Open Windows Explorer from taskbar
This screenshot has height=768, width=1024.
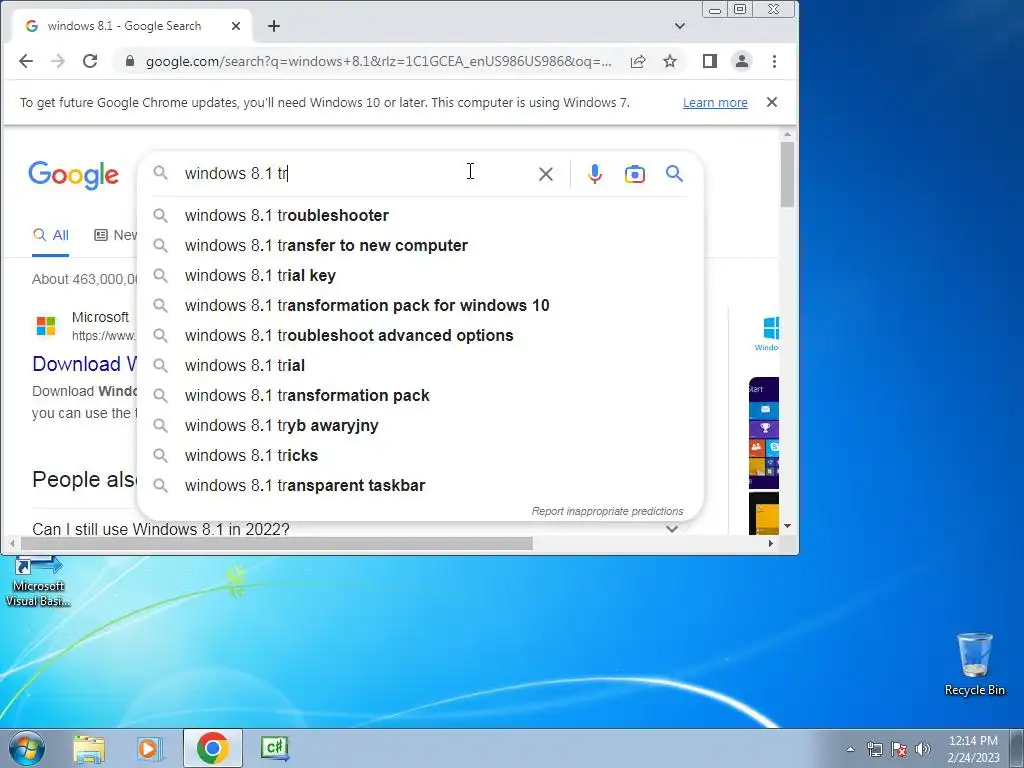89,748
